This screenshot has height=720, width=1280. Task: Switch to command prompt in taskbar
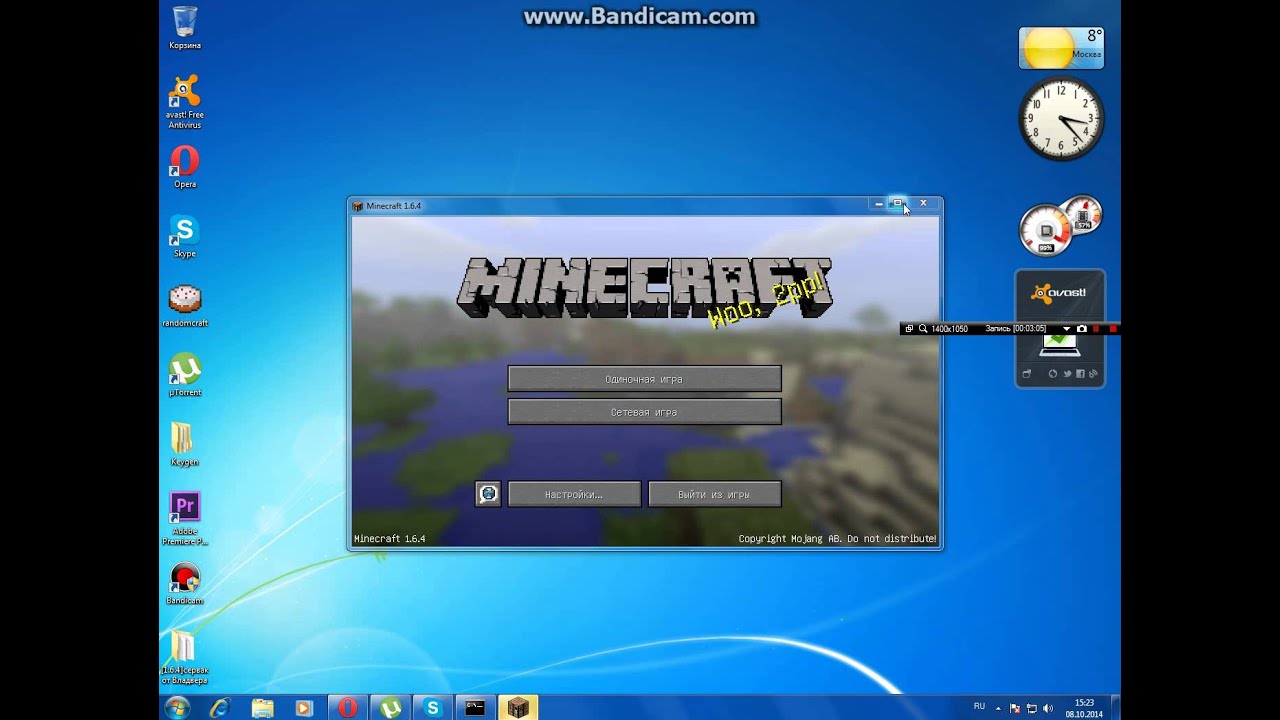tap(476, 708)
